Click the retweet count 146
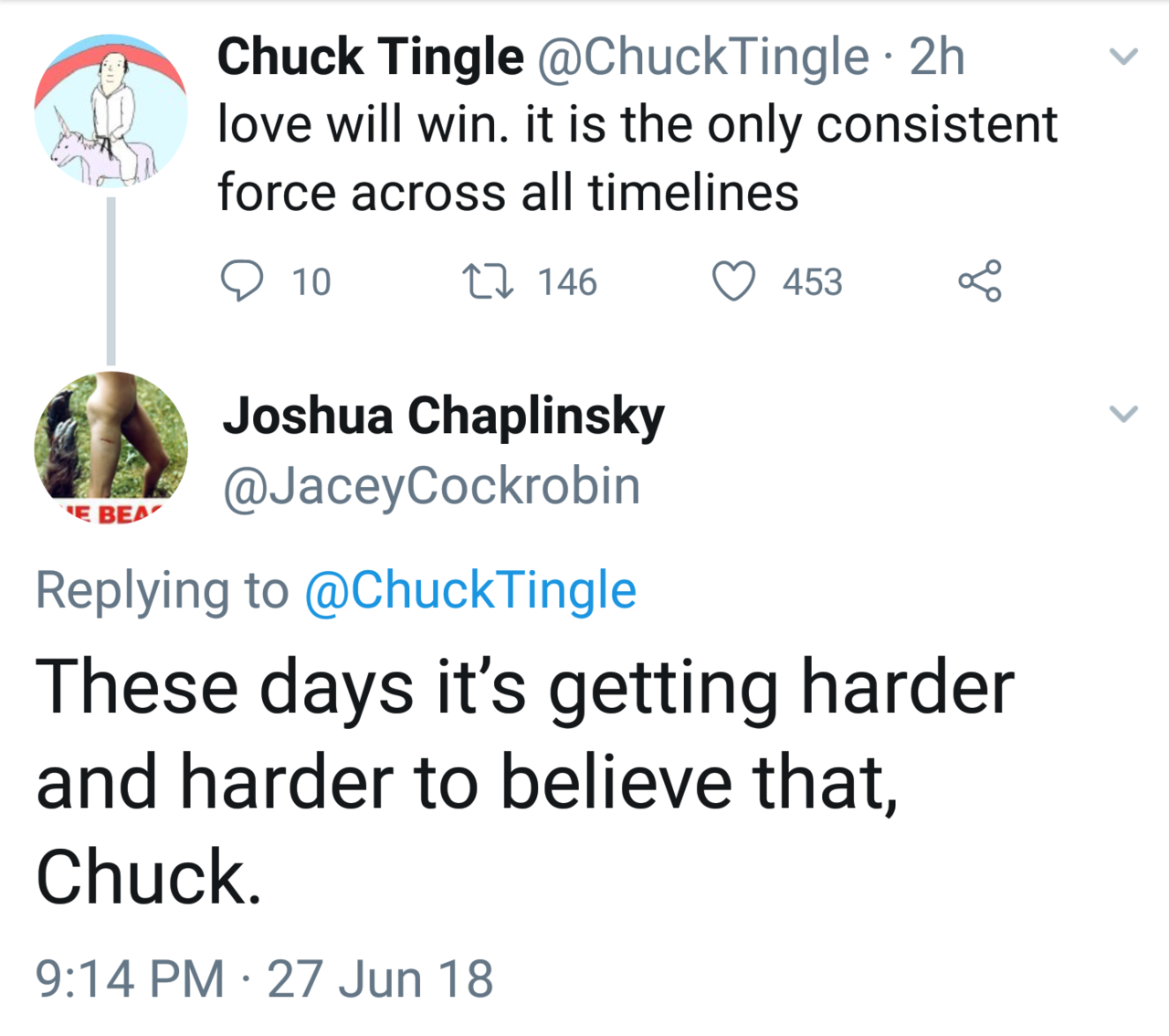 click(x=567, y=281)
